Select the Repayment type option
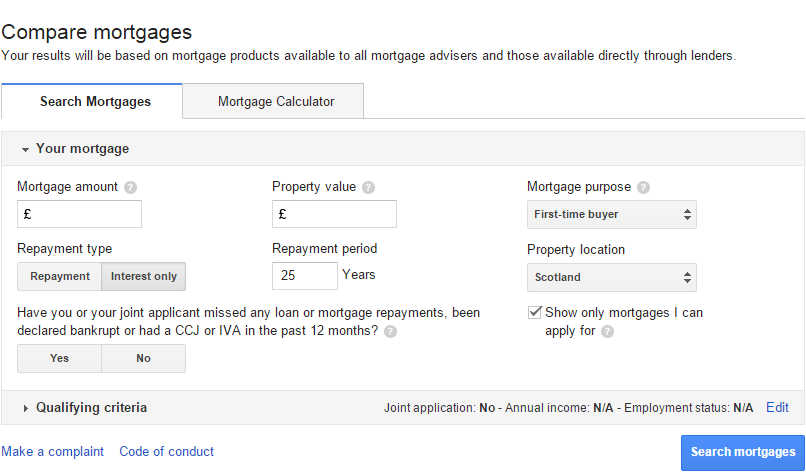The width and height of the screenshot is (806, 473). point(60,277)
